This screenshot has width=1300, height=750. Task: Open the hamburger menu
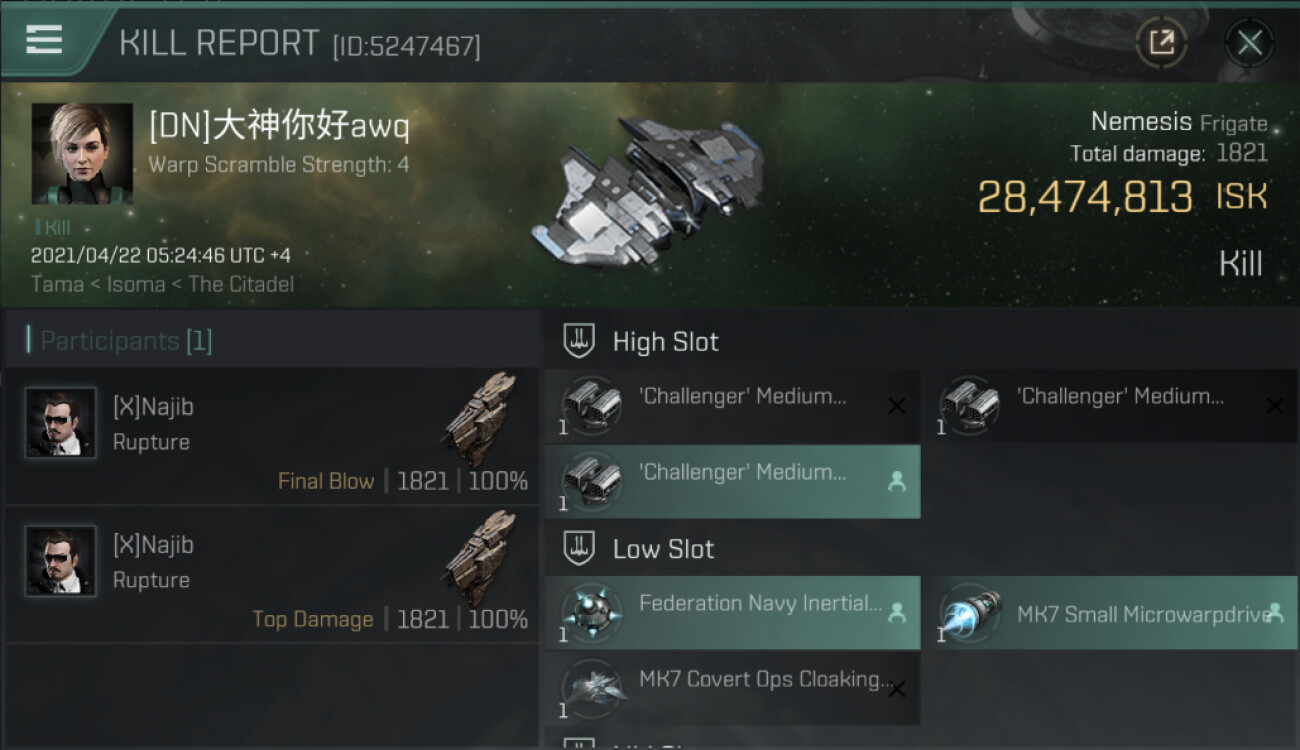point(45,39)
